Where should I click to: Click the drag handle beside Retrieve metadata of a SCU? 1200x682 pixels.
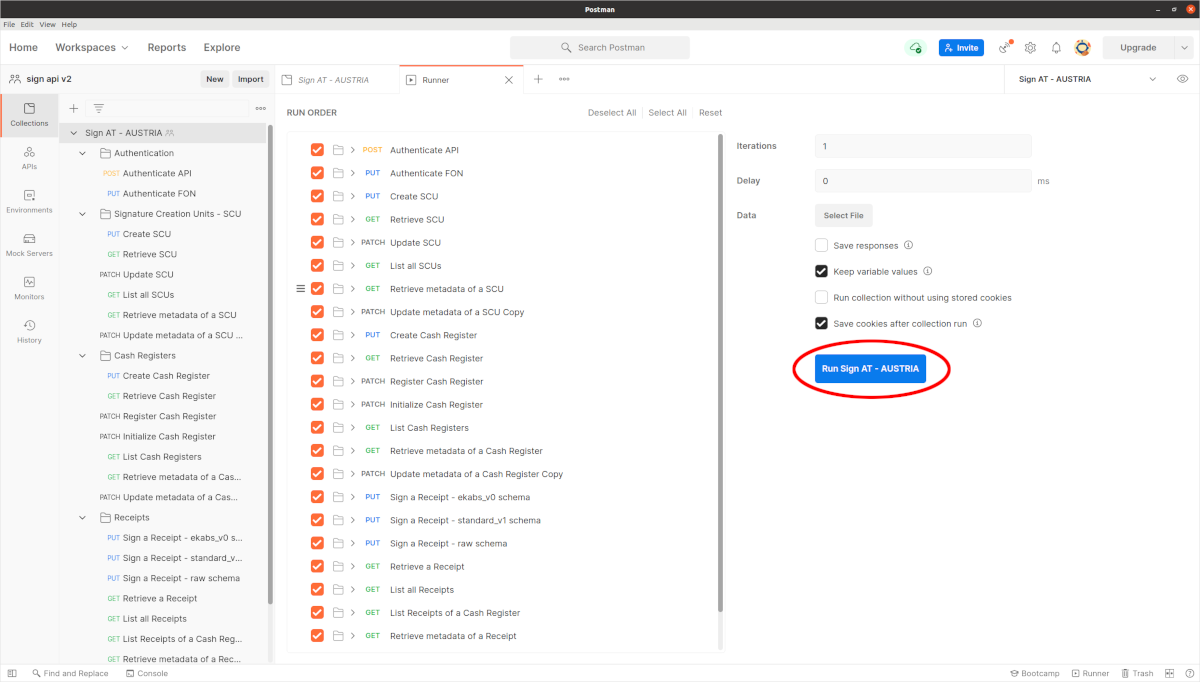click(300, 289)
